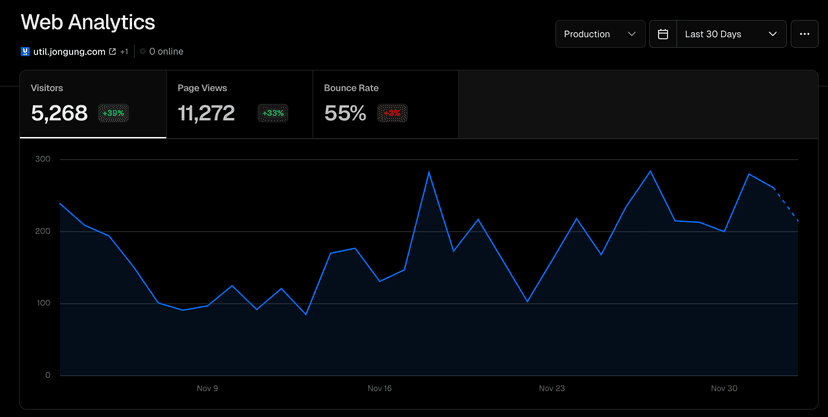Click the +33% page views change badge
This screenshot has width=828, height=417.
click(x=273, y=113)
